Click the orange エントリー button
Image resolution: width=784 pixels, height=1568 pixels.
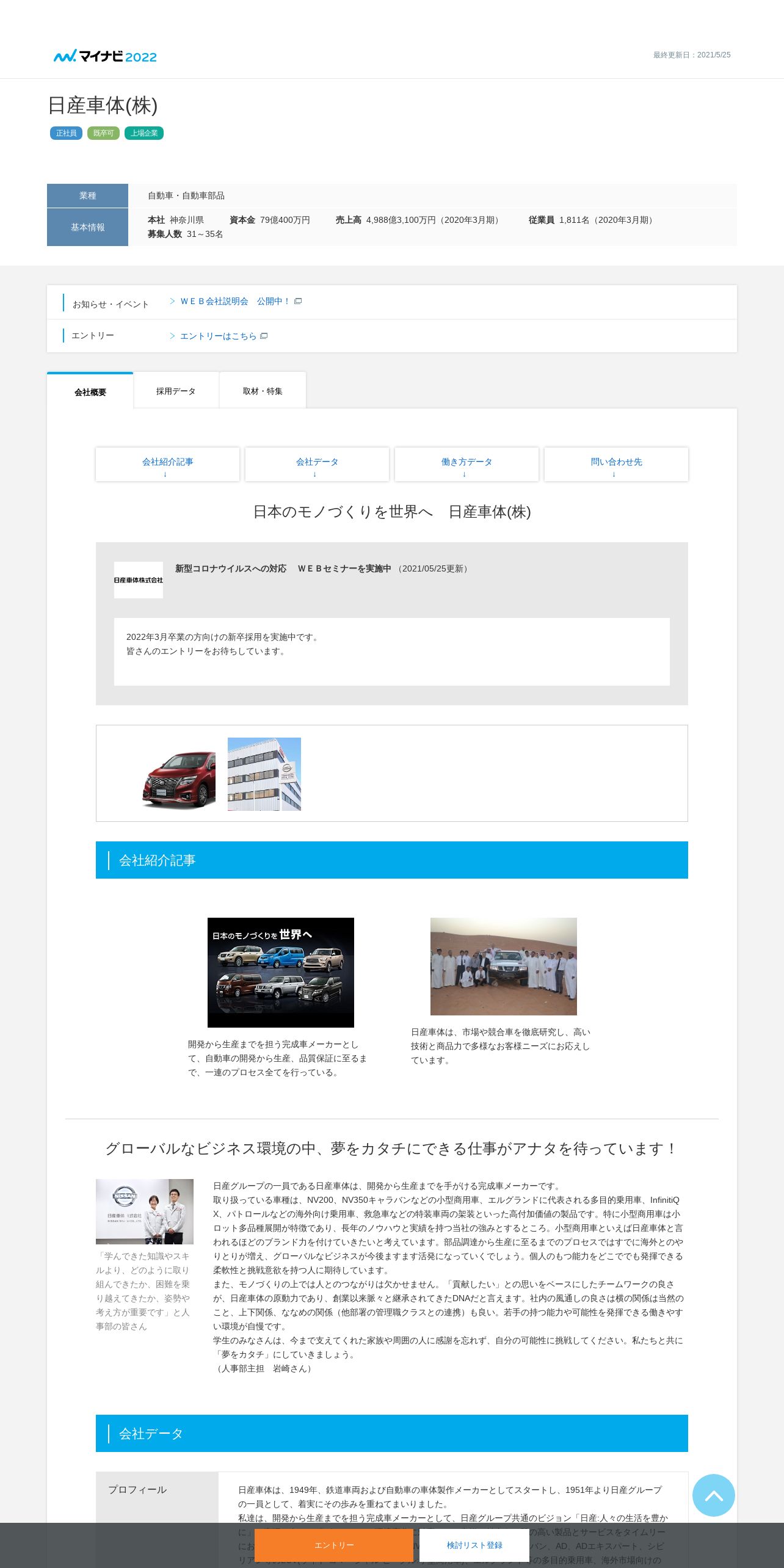pyautogui.click(x=334, y=1545)
